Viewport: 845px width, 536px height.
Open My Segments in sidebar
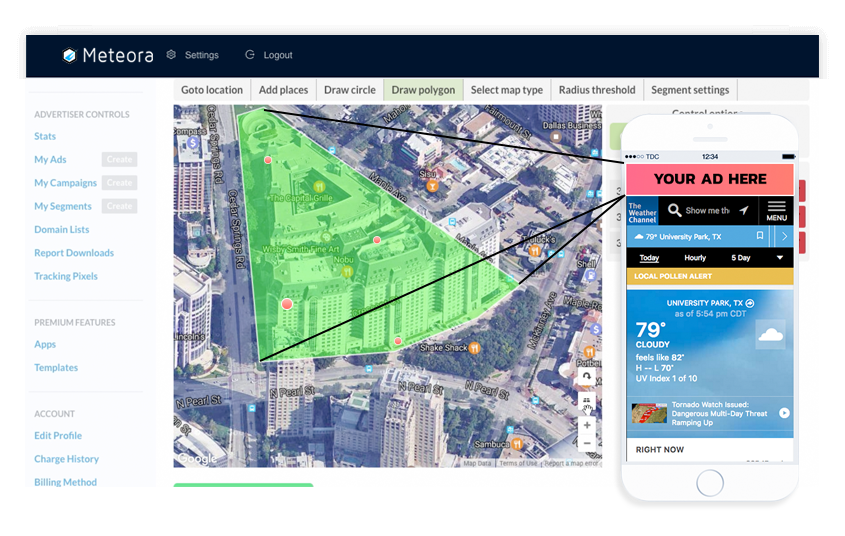tap(63, 206)
